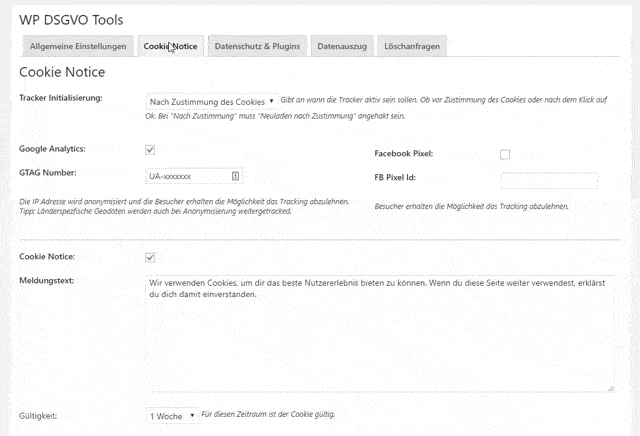Select the 'Tracker Initialisierung:' label
This screenshot has width=640, height=436.
[61, 98]
